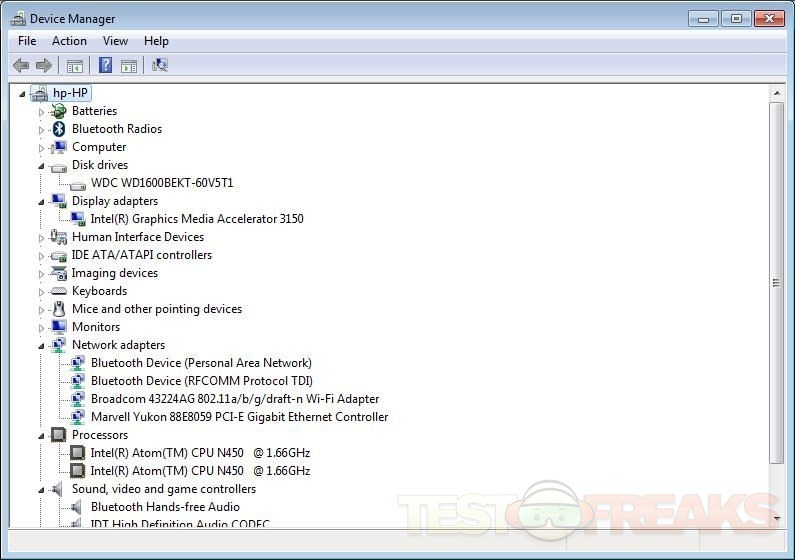Open the File menu
795x560 pixels.
pyautogui.click(x=27, y=41)
